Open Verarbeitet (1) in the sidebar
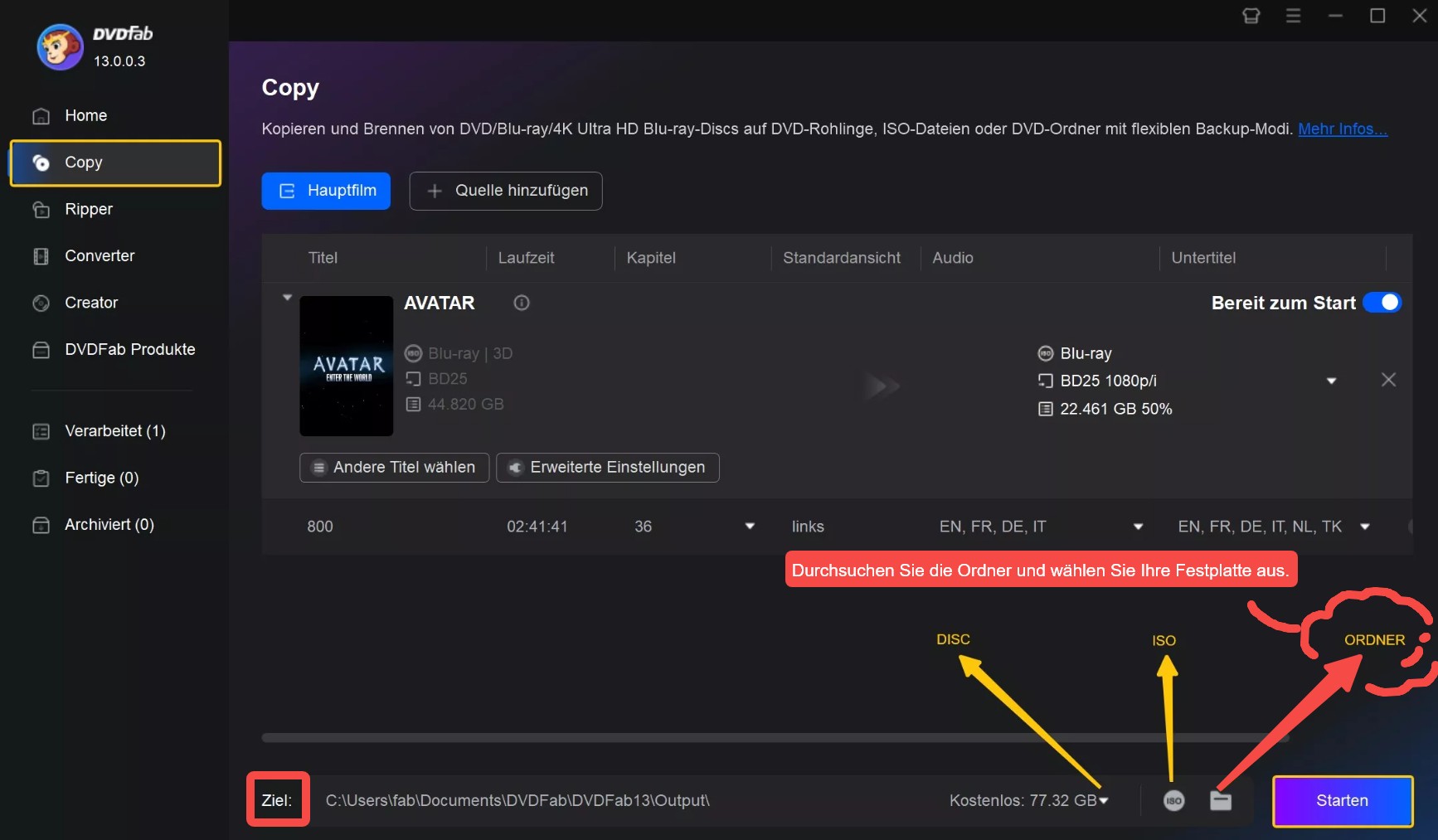Screen dimensions: 1438x840 pos(112,430)
